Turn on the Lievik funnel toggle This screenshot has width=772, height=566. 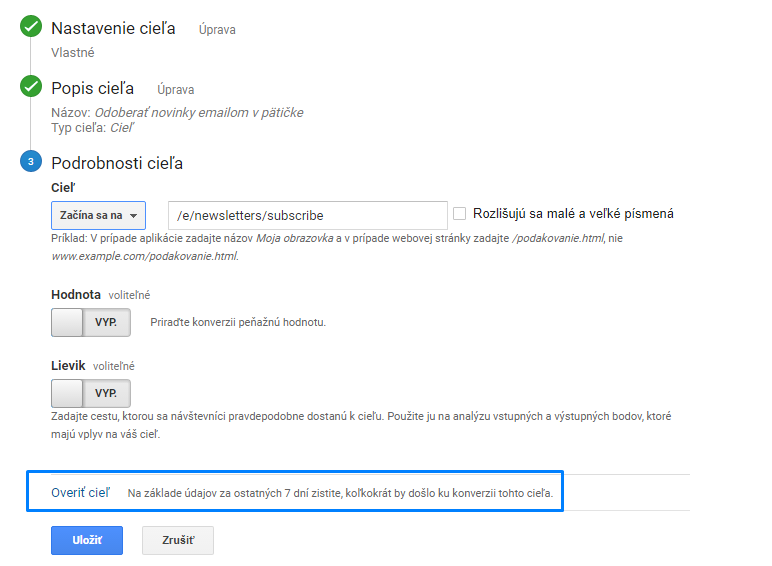[x=91, y=393]
